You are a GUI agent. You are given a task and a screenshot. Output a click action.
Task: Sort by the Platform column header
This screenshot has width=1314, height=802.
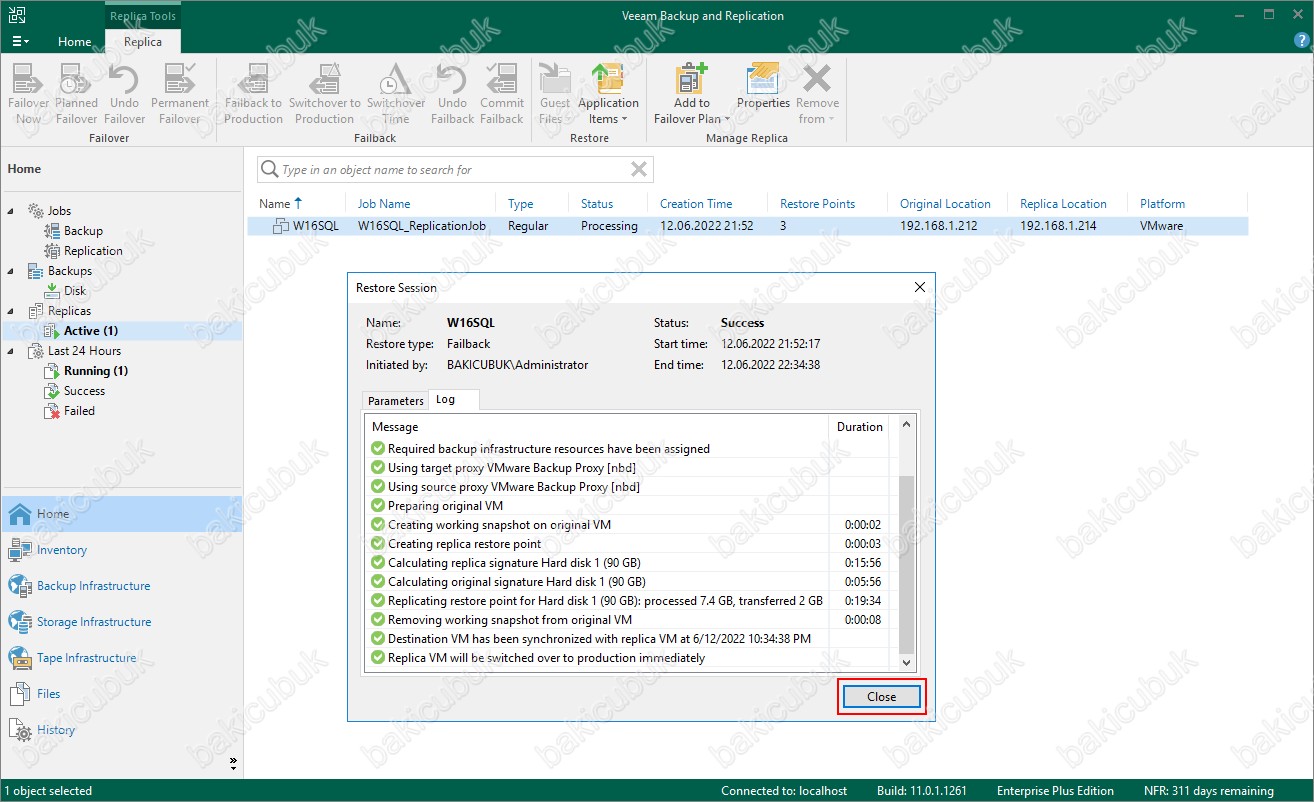(x=1162, y=203)
